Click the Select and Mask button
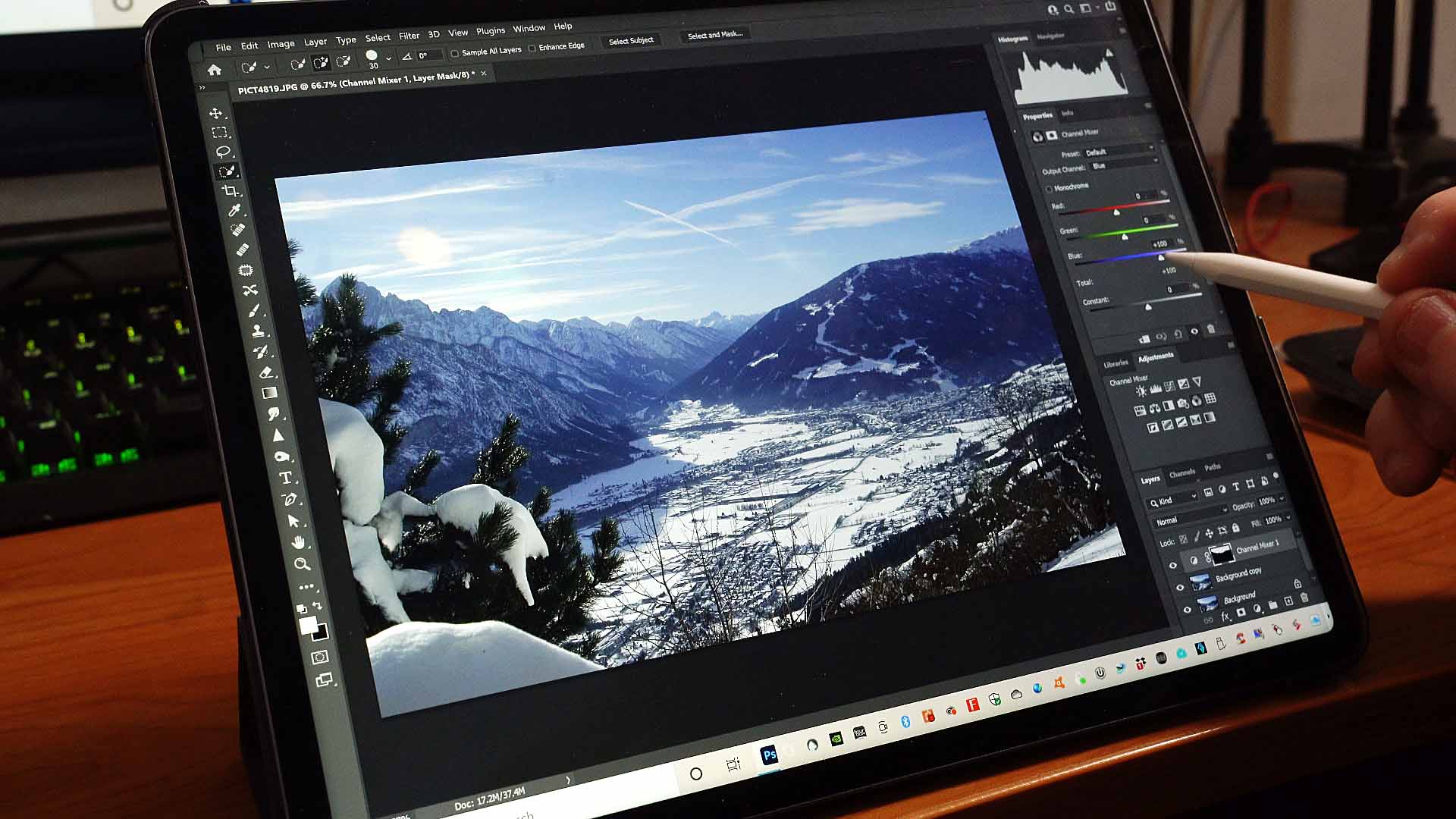The image size is (1456, 819). (714, 34)
